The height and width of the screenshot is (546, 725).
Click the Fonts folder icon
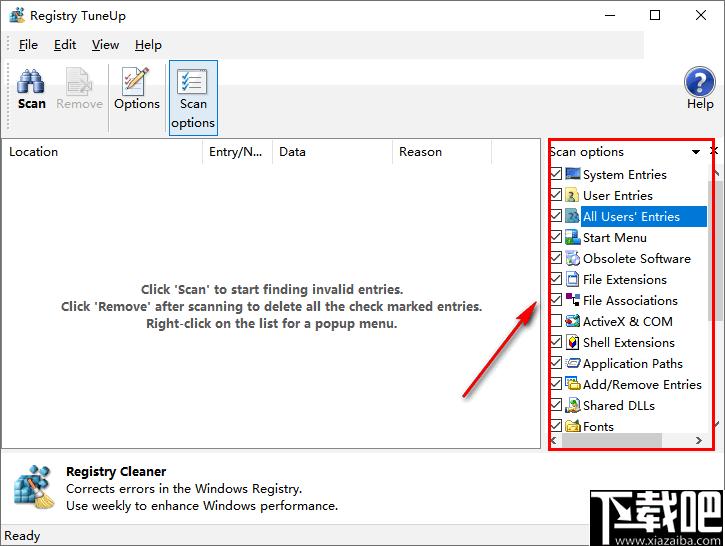click(x=572, y=426)
